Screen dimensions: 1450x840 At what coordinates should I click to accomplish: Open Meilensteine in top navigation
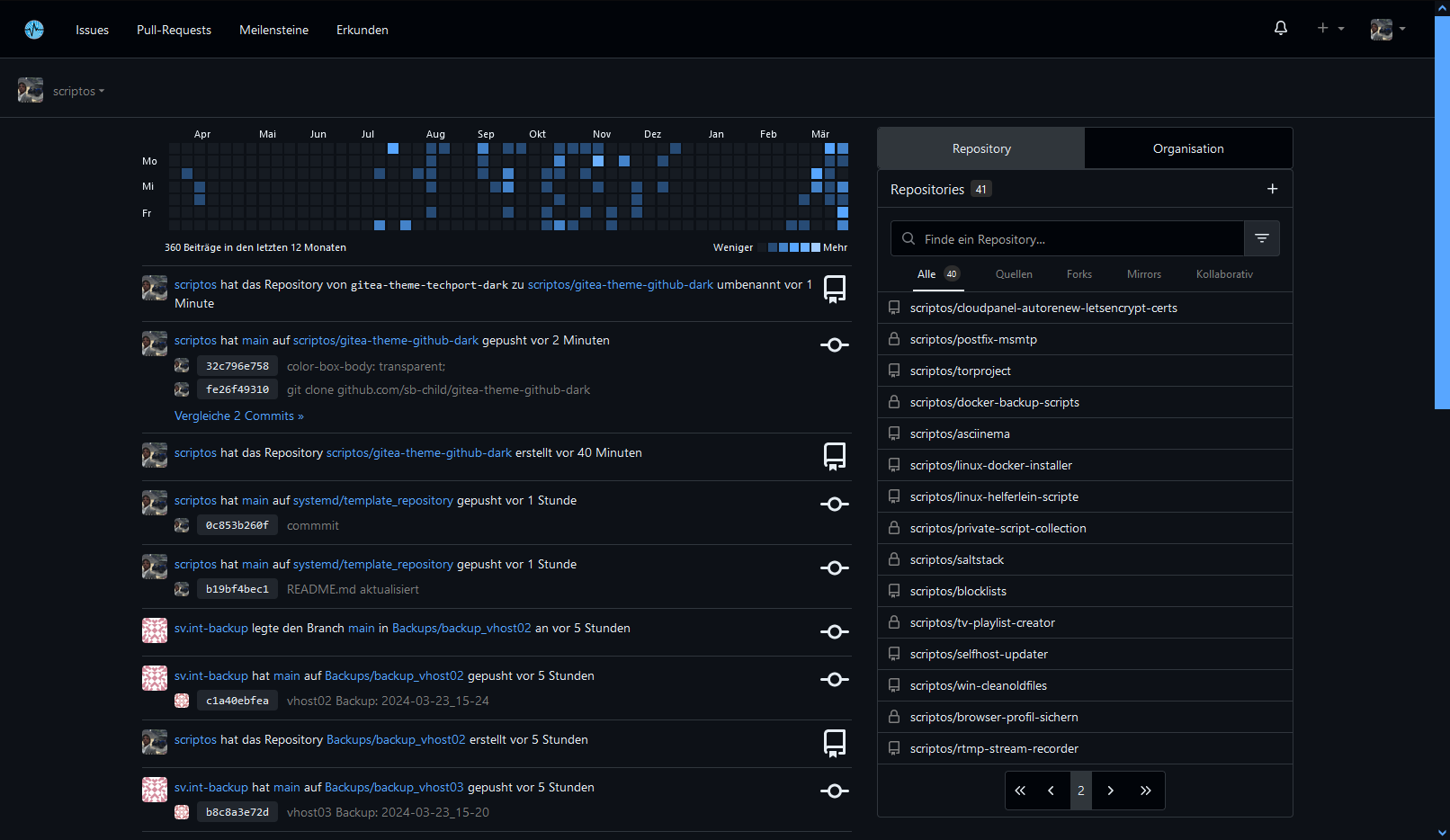click(x=273, y=30)
